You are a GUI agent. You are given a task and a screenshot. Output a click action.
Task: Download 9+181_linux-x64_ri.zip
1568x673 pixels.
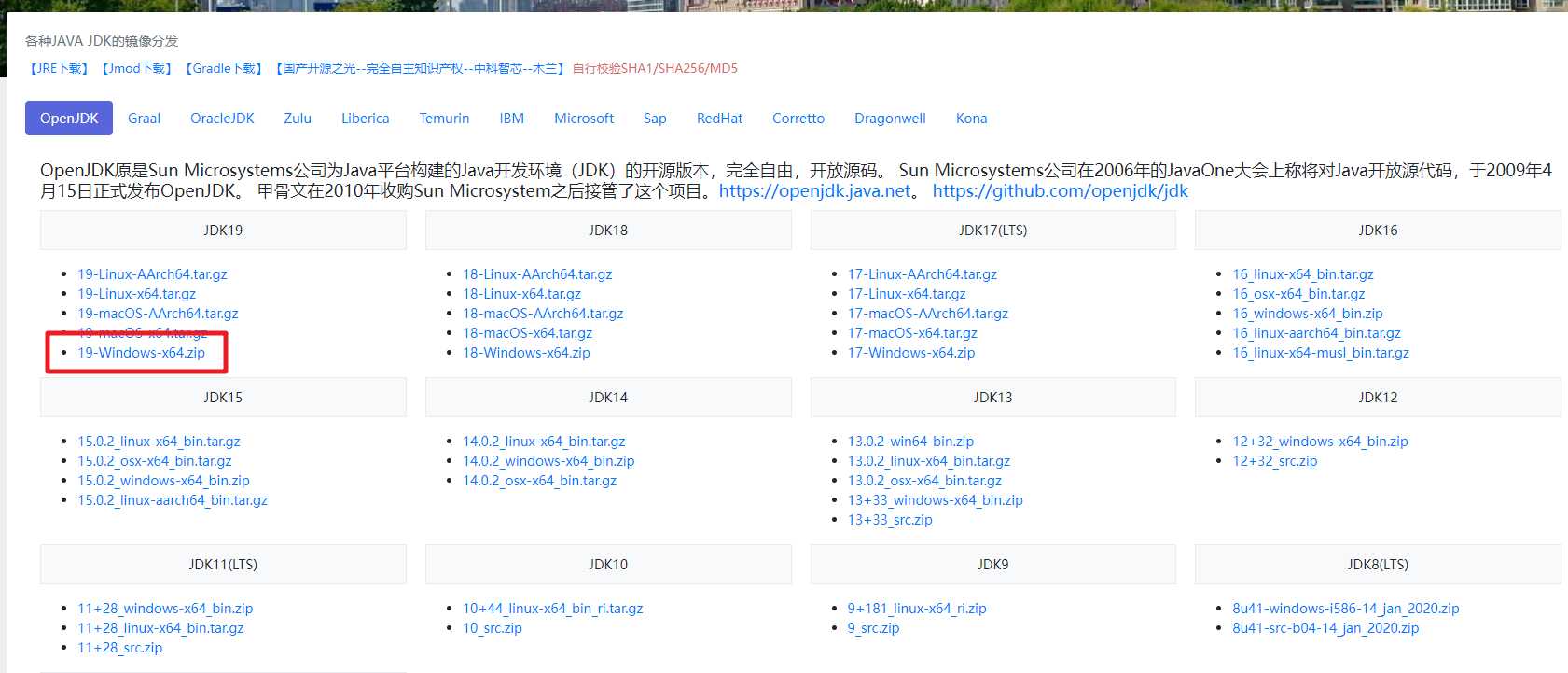pyautogui.click(x=917, y=609)
